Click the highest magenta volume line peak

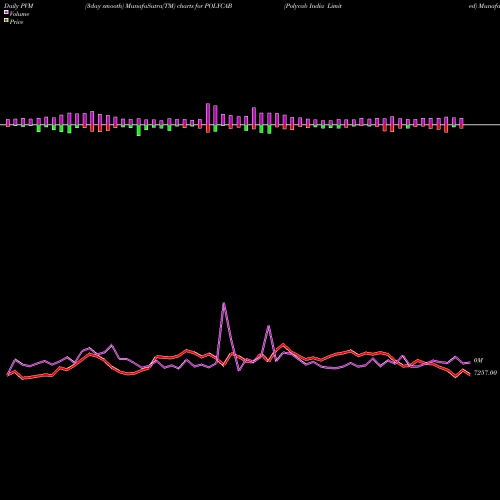coord(224,303)
